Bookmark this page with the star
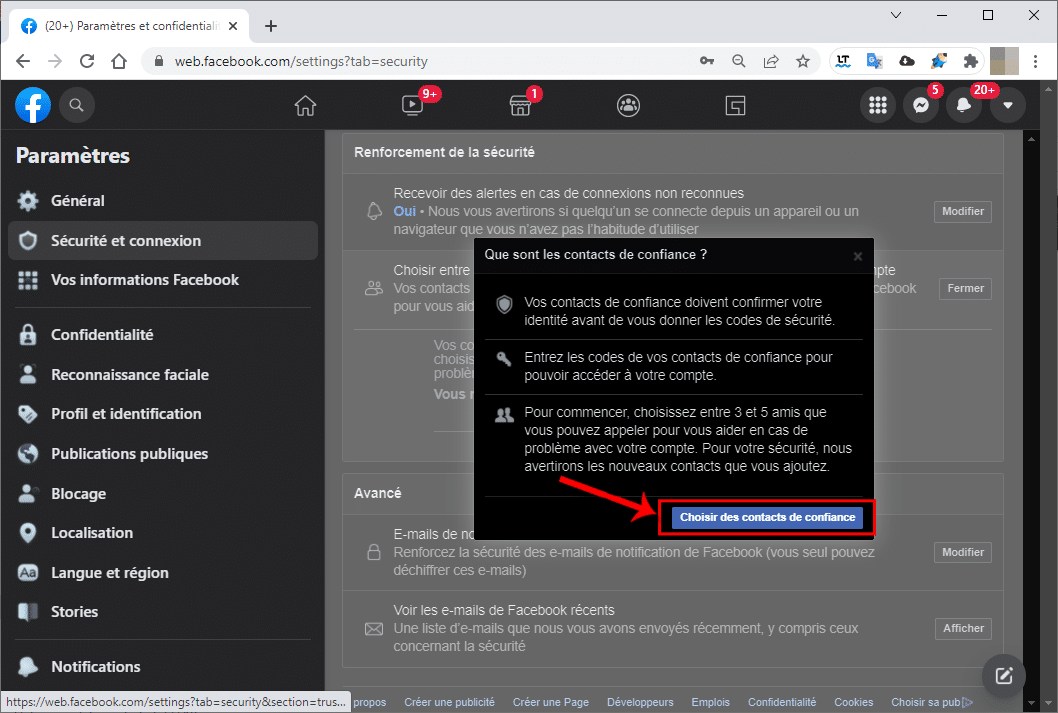 (x=802, y=61)
